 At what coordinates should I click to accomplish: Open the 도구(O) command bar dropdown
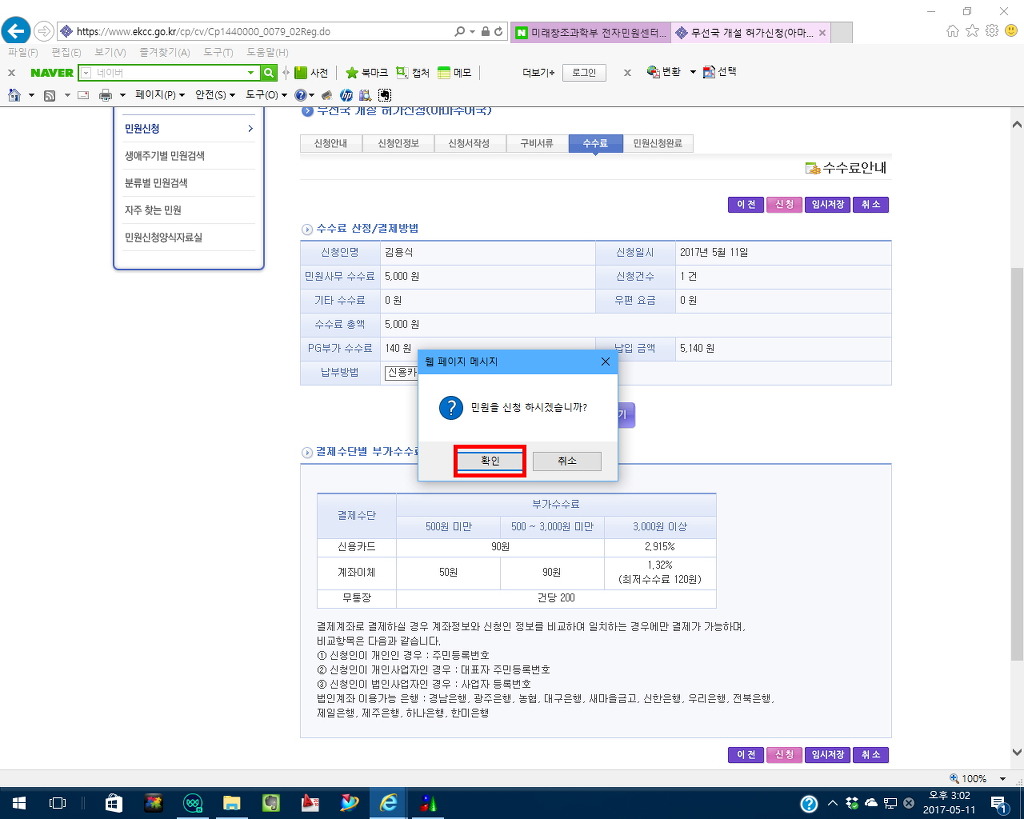coord(266,95)
